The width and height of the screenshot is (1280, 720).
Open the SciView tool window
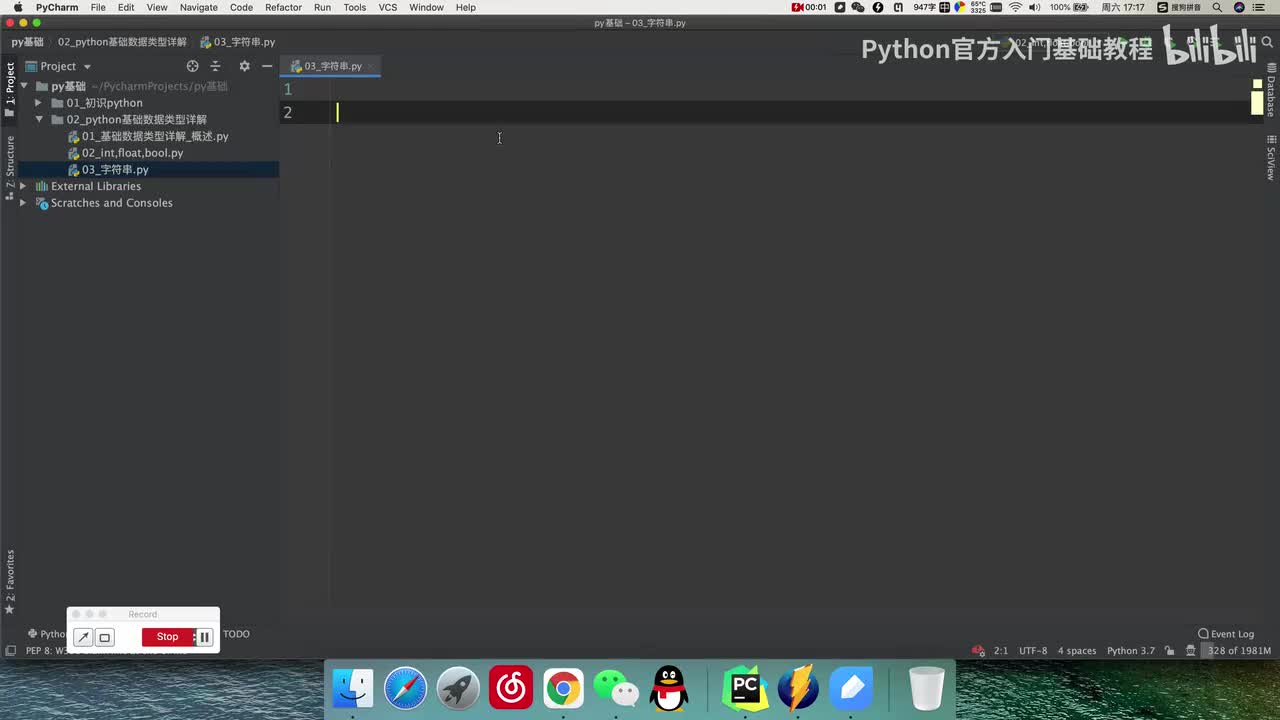[1271, 158]
